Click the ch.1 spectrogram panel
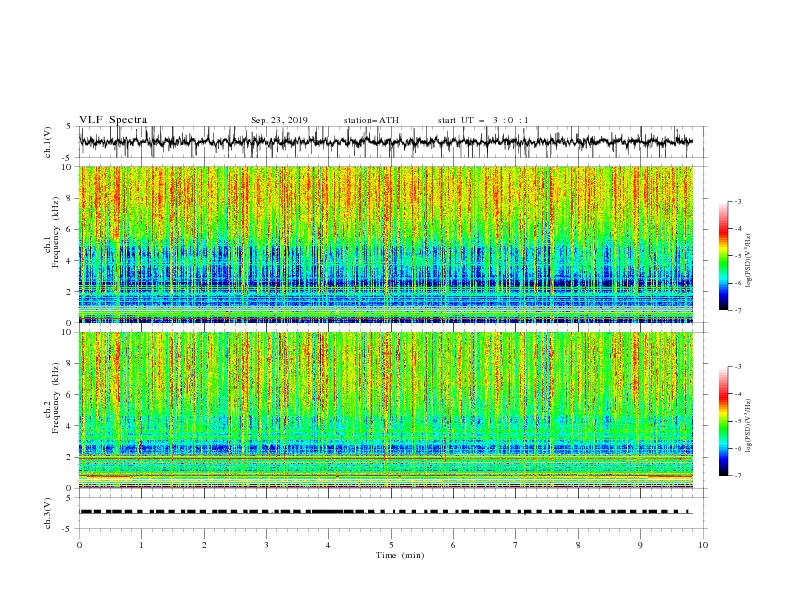The image size is (792, 612). [386, 244]
